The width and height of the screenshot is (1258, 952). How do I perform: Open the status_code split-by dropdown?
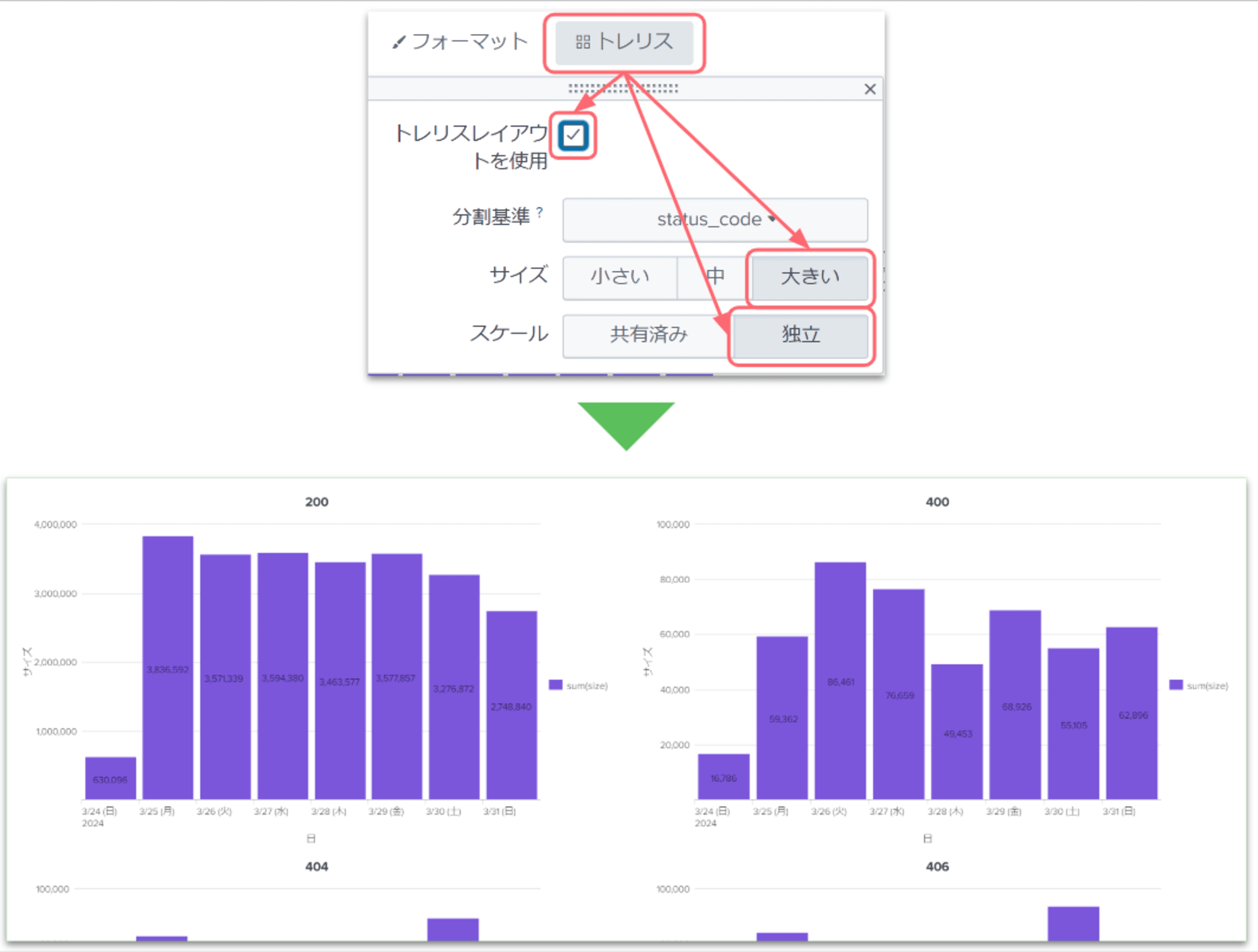coord(715,220)
